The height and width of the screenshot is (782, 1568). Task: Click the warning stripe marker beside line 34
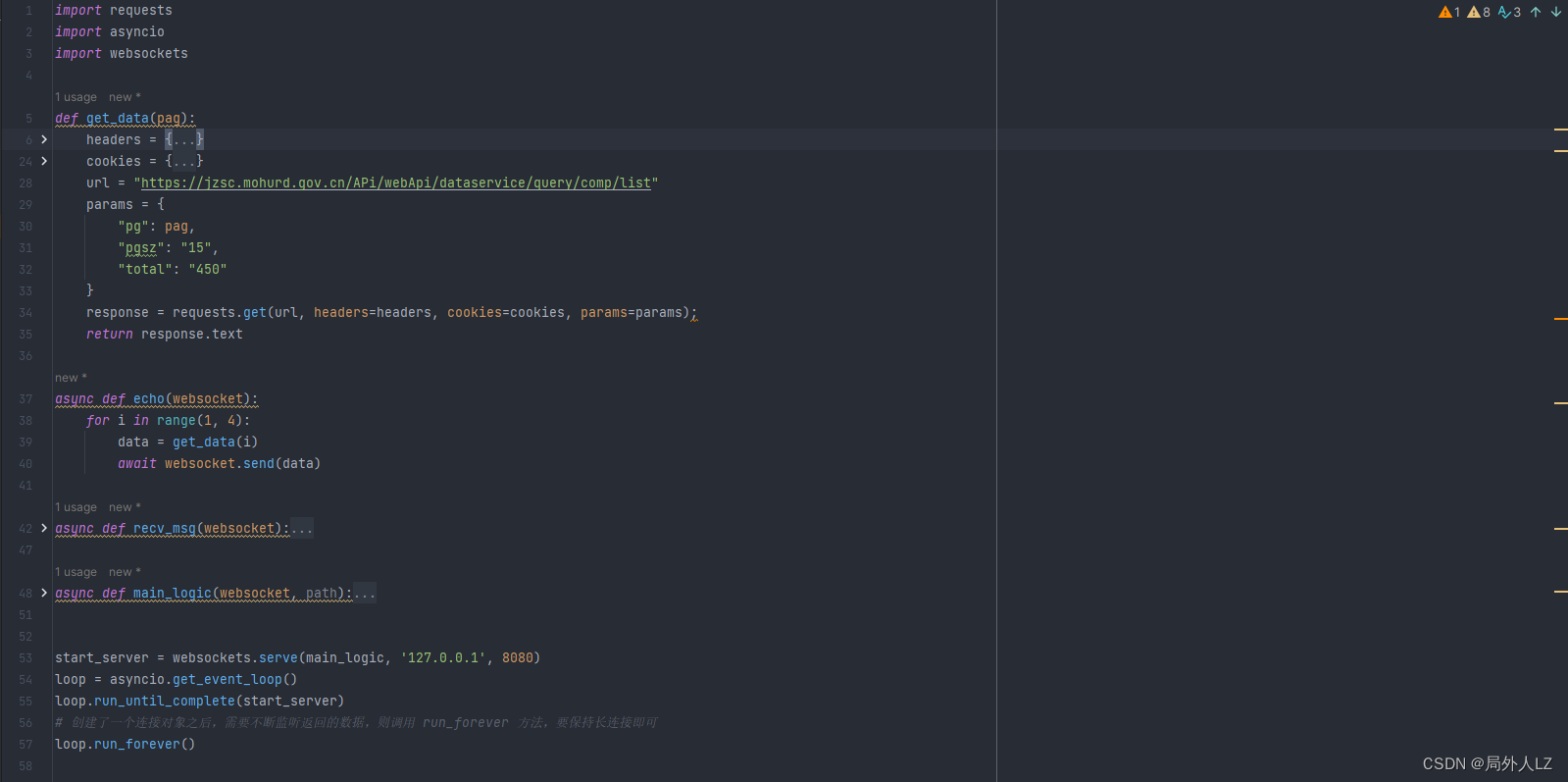(1560, 319)
